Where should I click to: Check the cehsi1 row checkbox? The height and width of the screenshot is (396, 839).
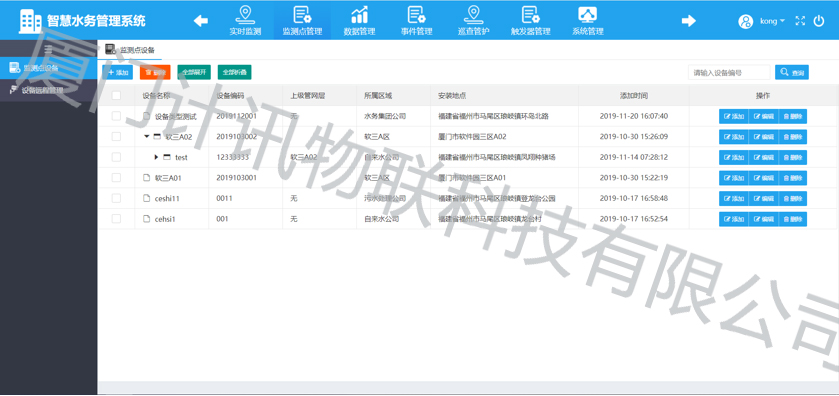coord(116,218)
